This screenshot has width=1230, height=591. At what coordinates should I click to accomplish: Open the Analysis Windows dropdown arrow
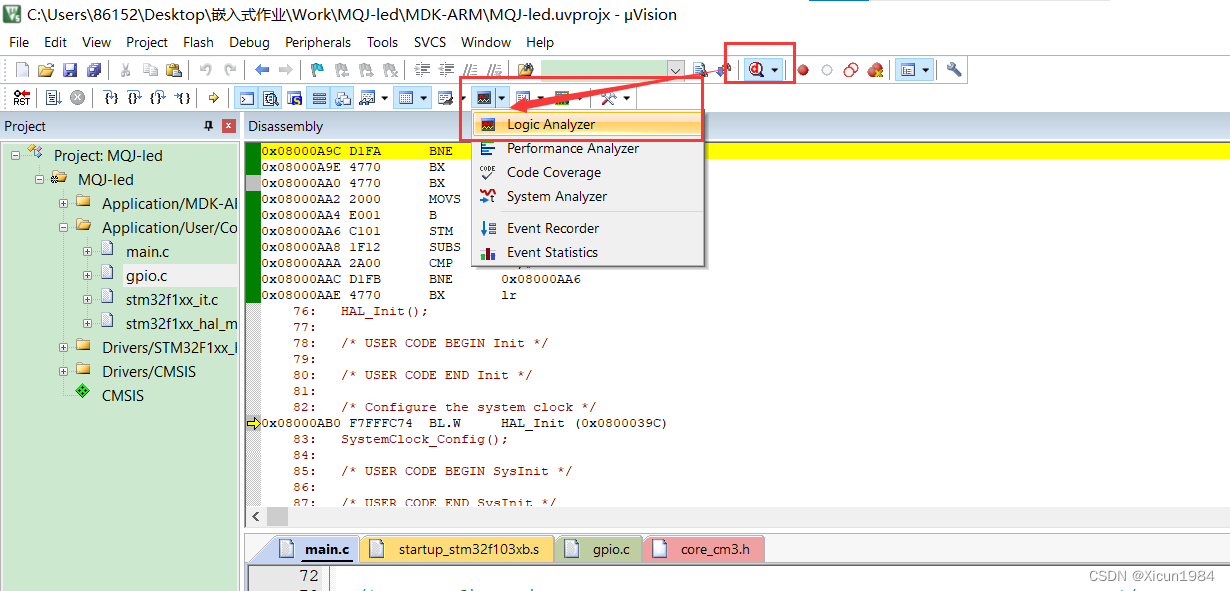(502, 98)
